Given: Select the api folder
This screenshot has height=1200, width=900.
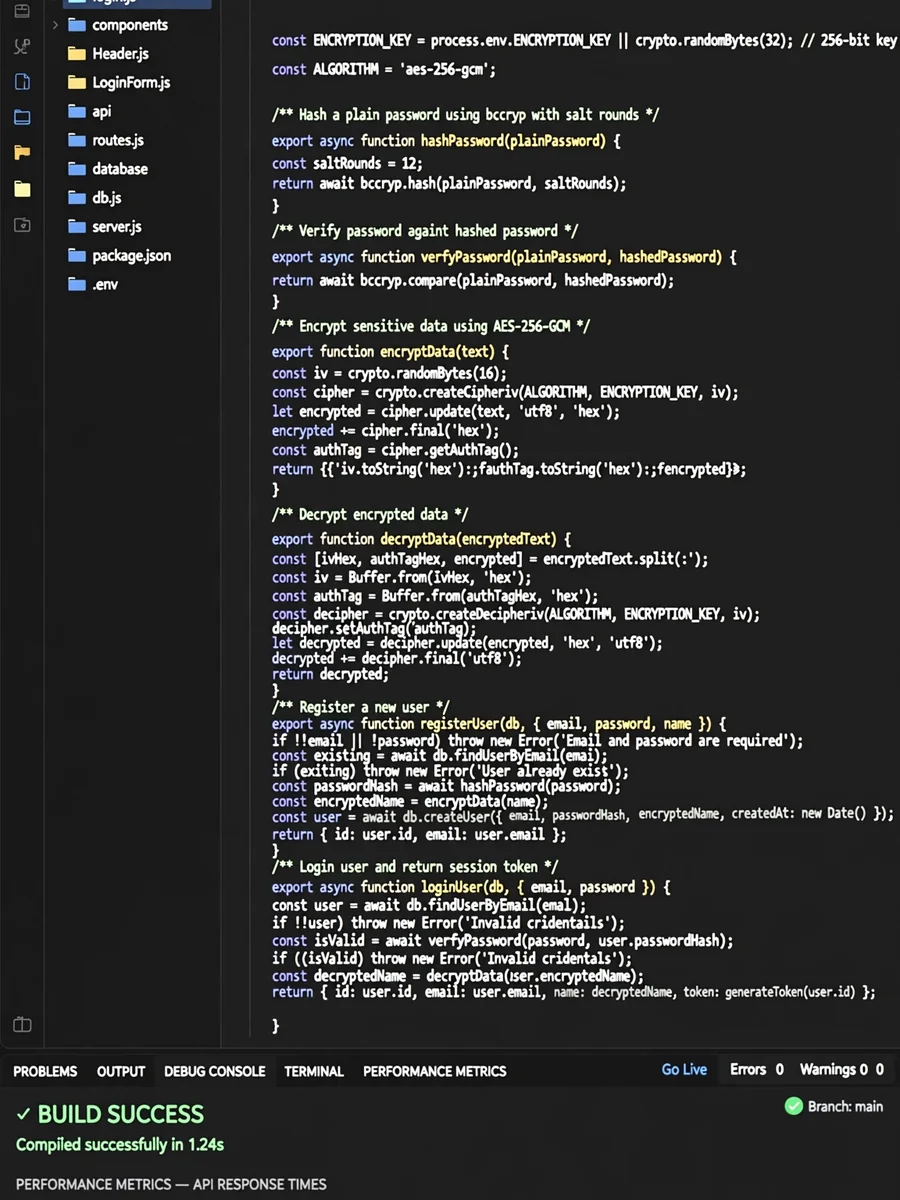Looking at the screenshot, I should 102,112.
